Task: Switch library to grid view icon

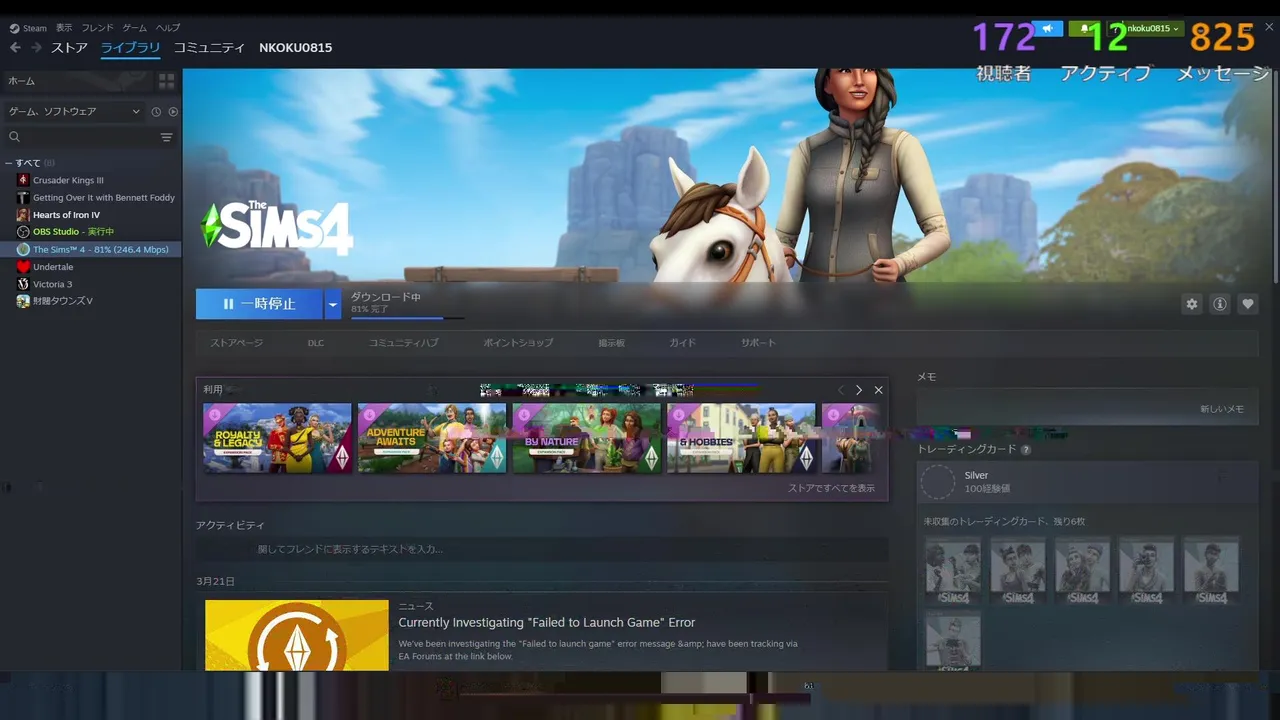Action: [166, 81]
